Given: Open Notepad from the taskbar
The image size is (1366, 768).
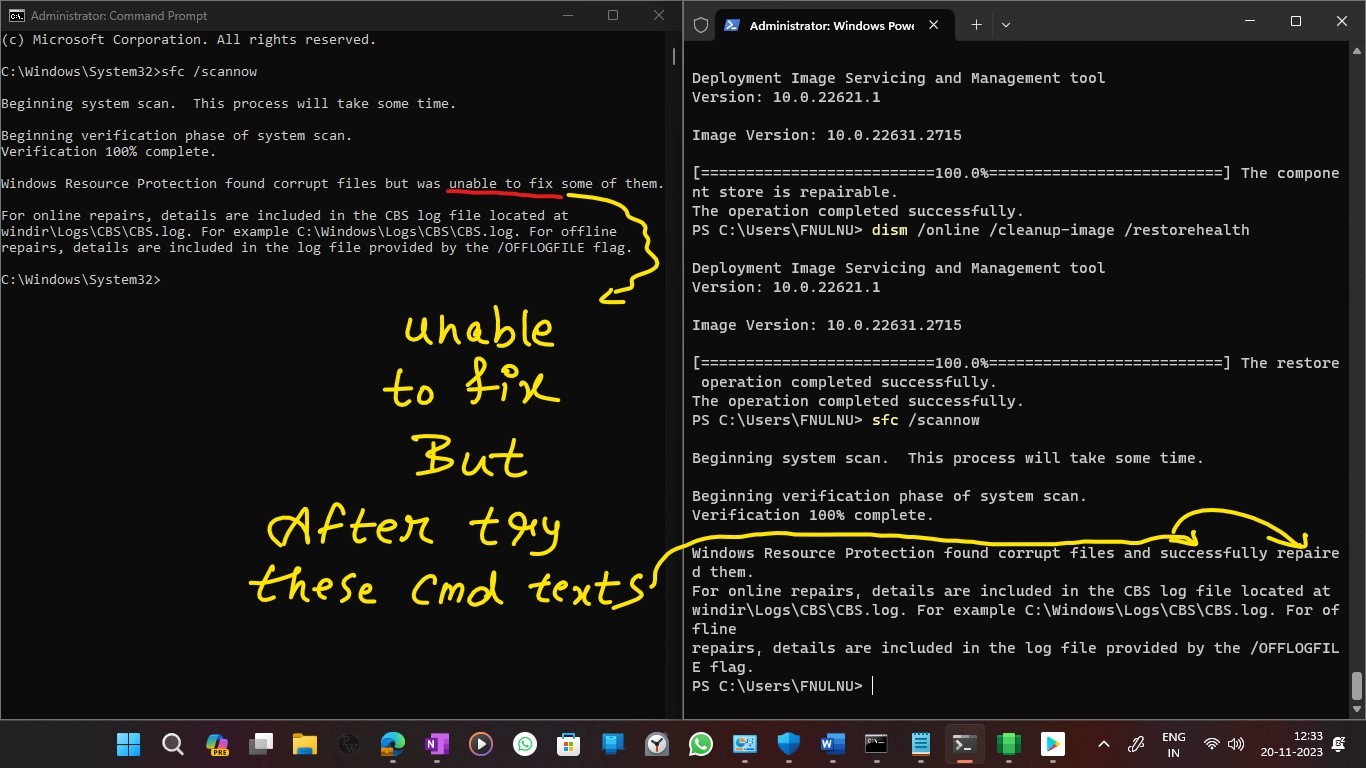Looking at the screenshot, I should [919, 744].
